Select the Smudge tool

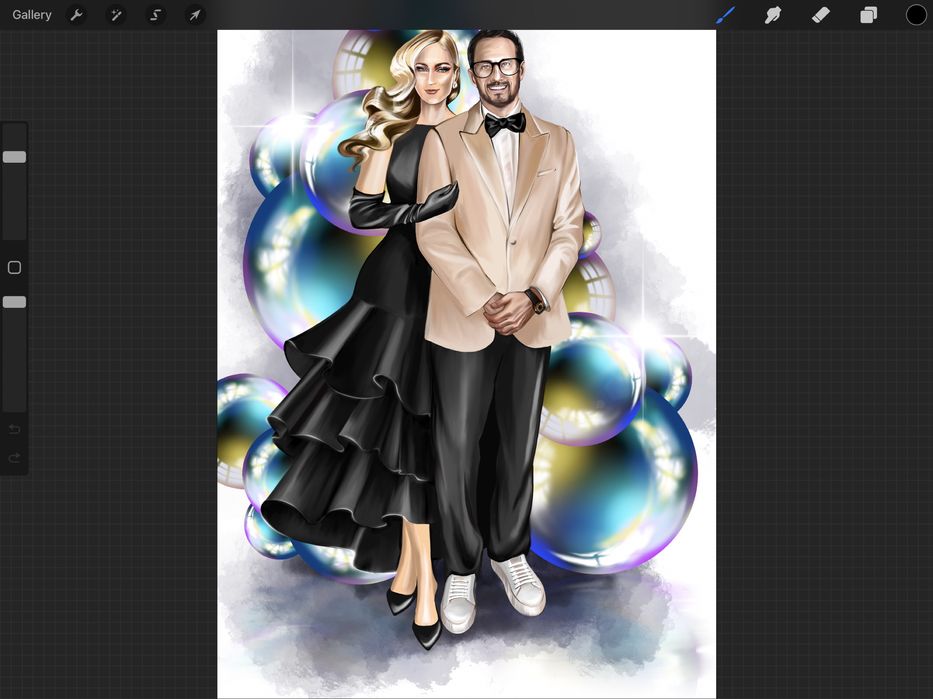tap(772, 15)
